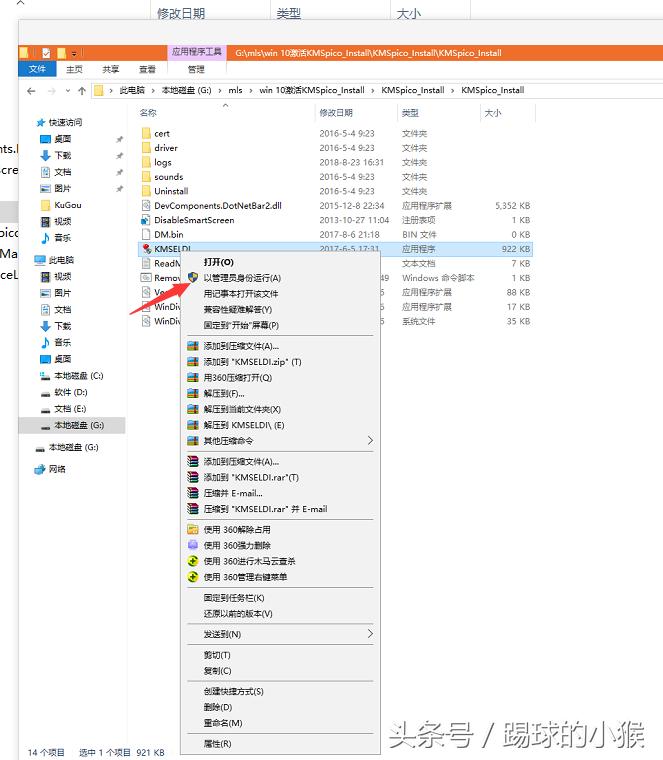Switch to 查看 (View) ribbon tab

pos(147,69)
